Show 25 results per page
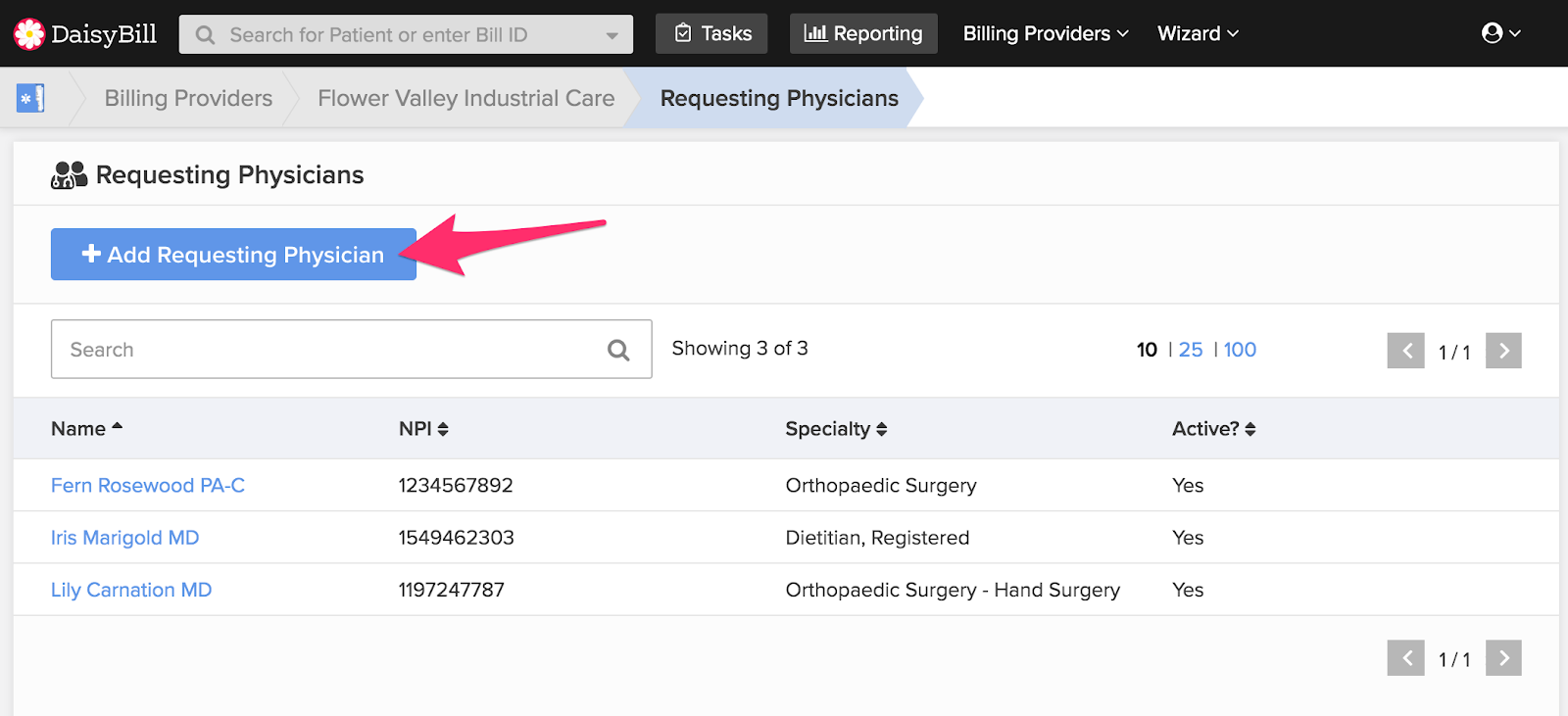The height and width of the screenshot is (716, 1568). (x=1191, y=350)
